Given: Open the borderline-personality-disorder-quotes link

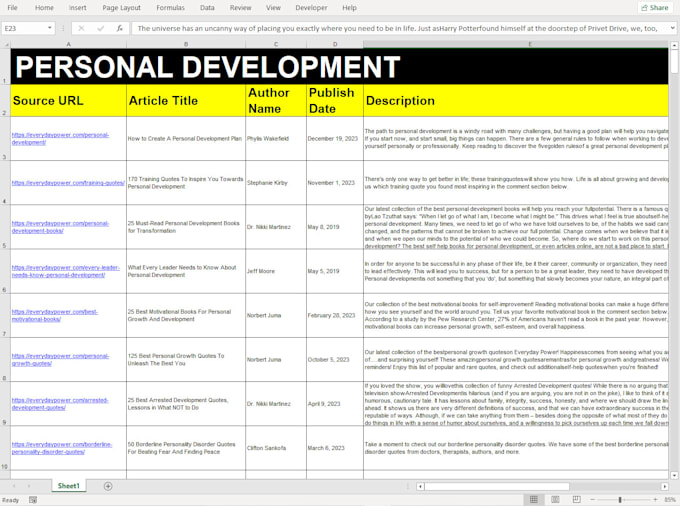Looking at the screenshot, I should point(62,448).
